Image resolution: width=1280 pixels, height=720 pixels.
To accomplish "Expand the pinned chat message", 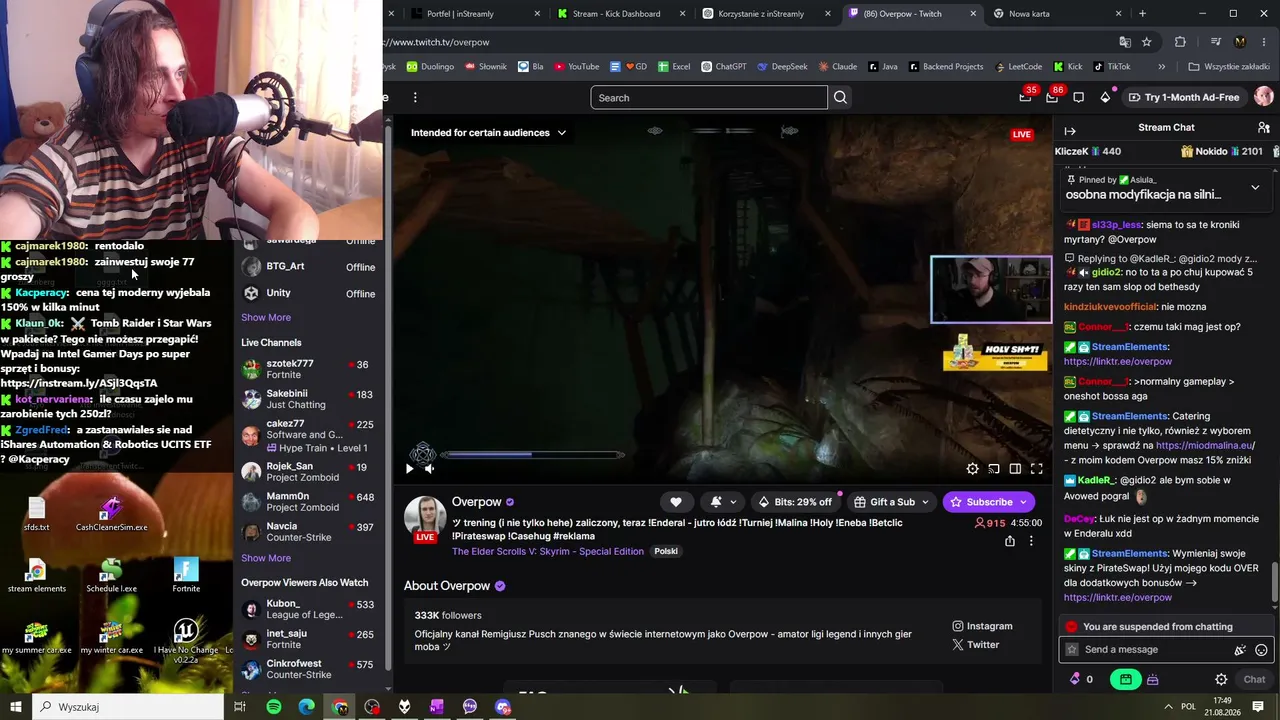I will 1255,187.
